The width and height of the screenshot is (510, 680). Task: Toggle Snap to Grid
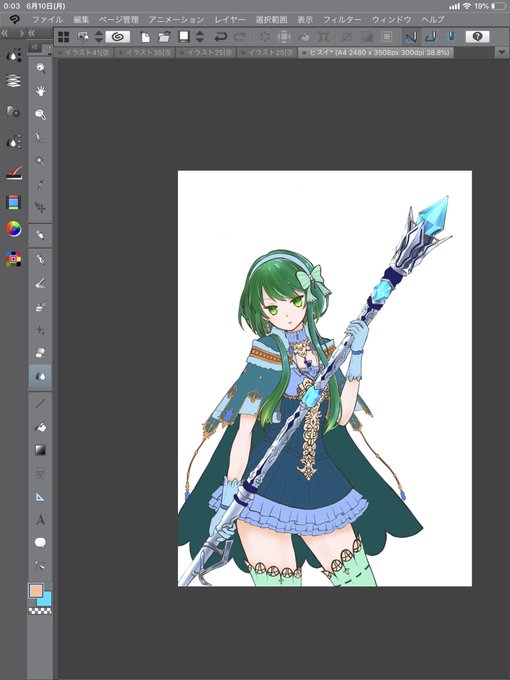[451, 37]
